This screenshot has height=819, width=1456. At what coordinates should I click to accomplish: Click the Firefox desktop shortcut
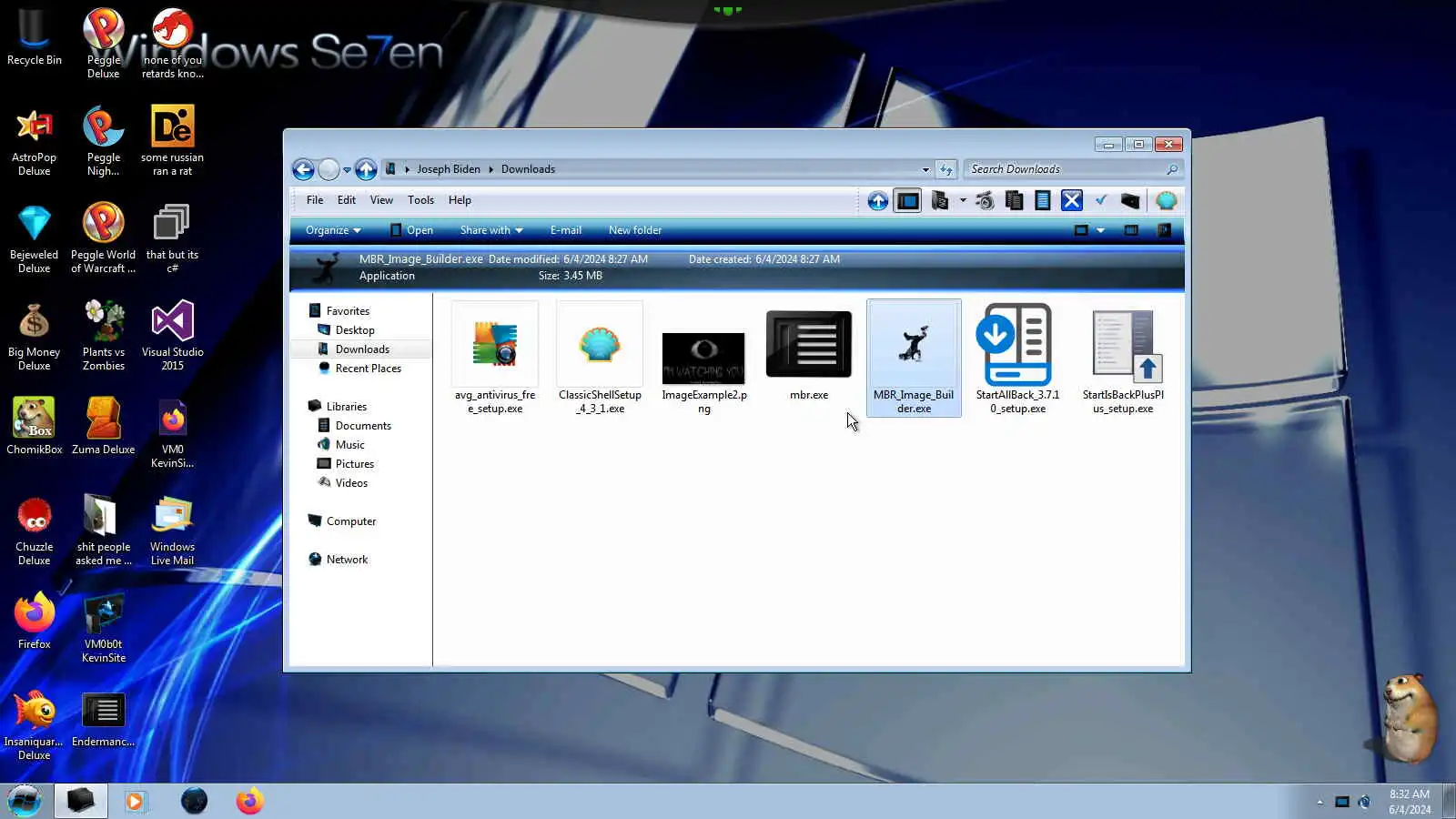click(x=35, y=621)
